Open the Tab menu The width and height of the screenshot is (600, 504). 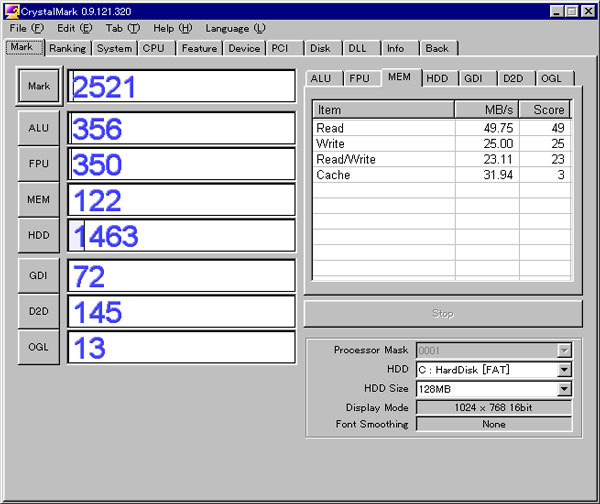(123, 28)
